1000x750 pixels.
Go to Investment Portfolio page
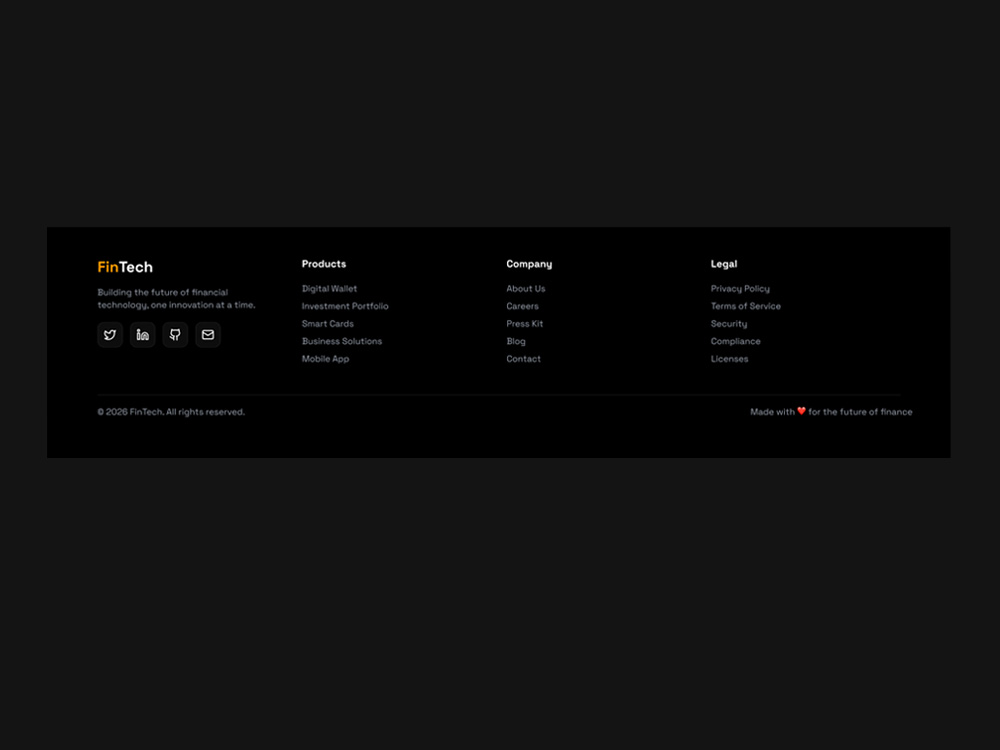coord(345,306)
